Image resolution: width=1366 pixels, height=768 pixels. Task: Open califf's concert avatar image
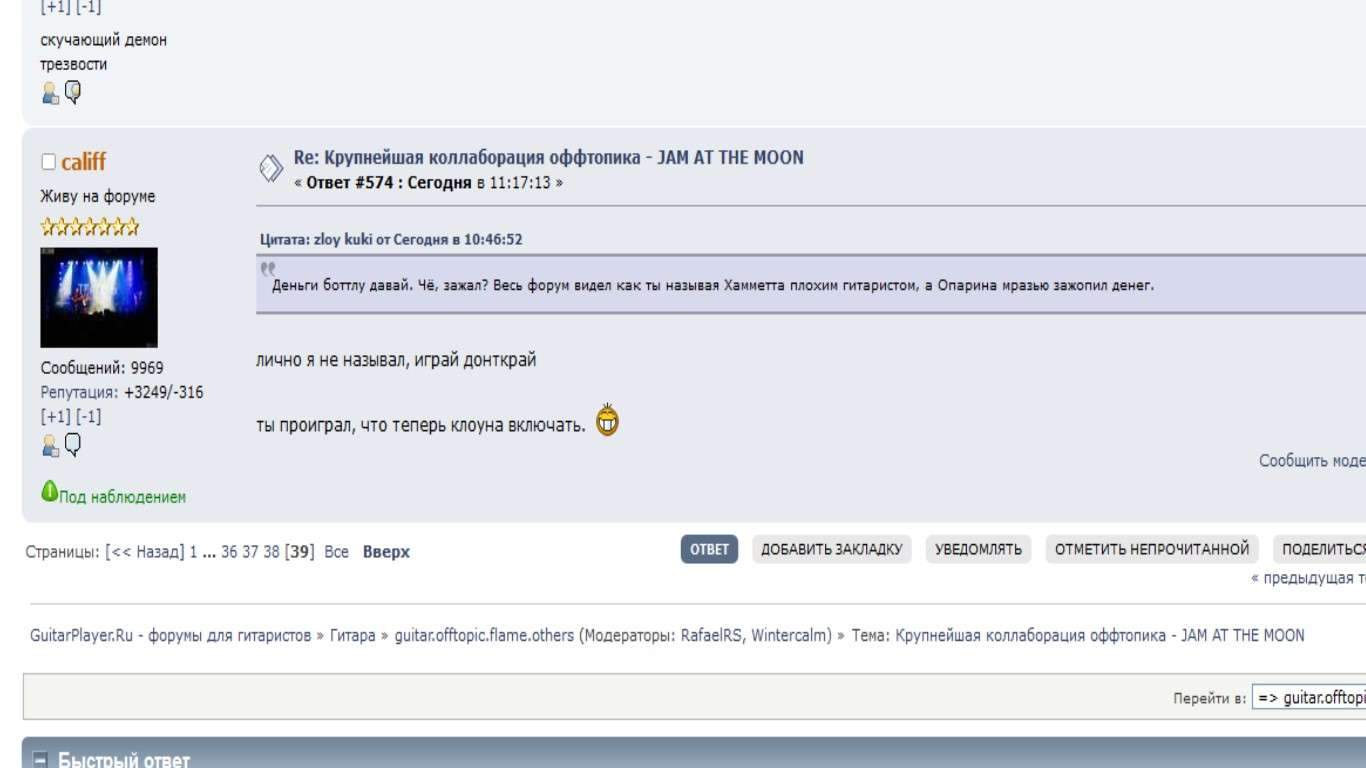[x=99, y=298]
